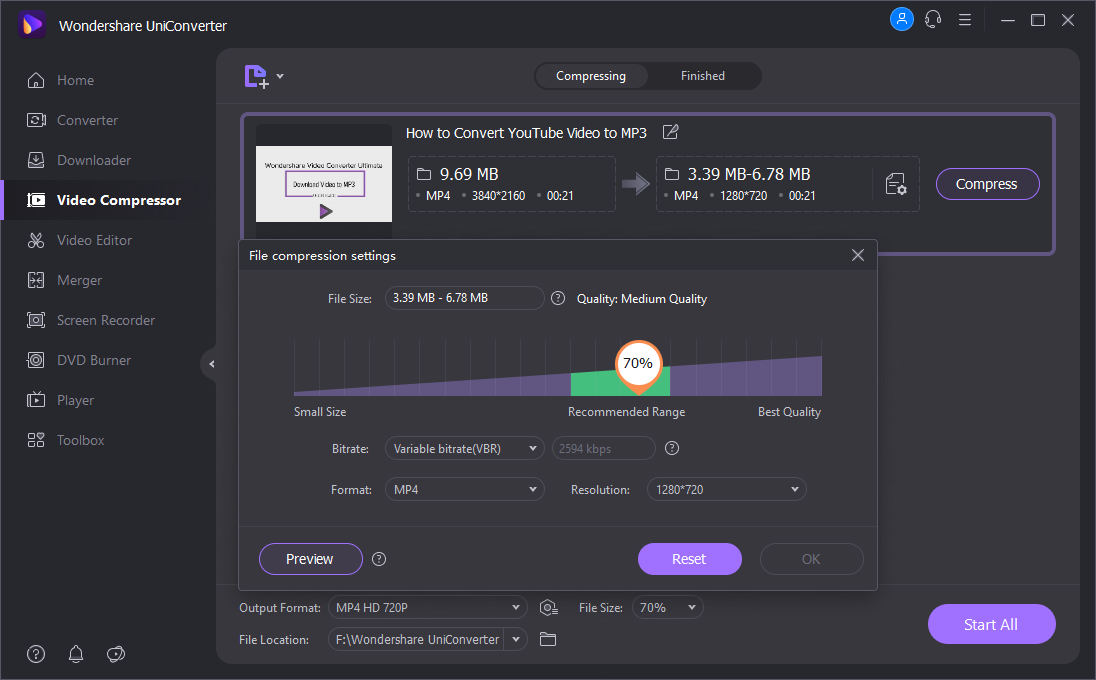Switch to the Compressing tab
The height and width of the screenshot is (680, 1096).
tap(591, 76)
